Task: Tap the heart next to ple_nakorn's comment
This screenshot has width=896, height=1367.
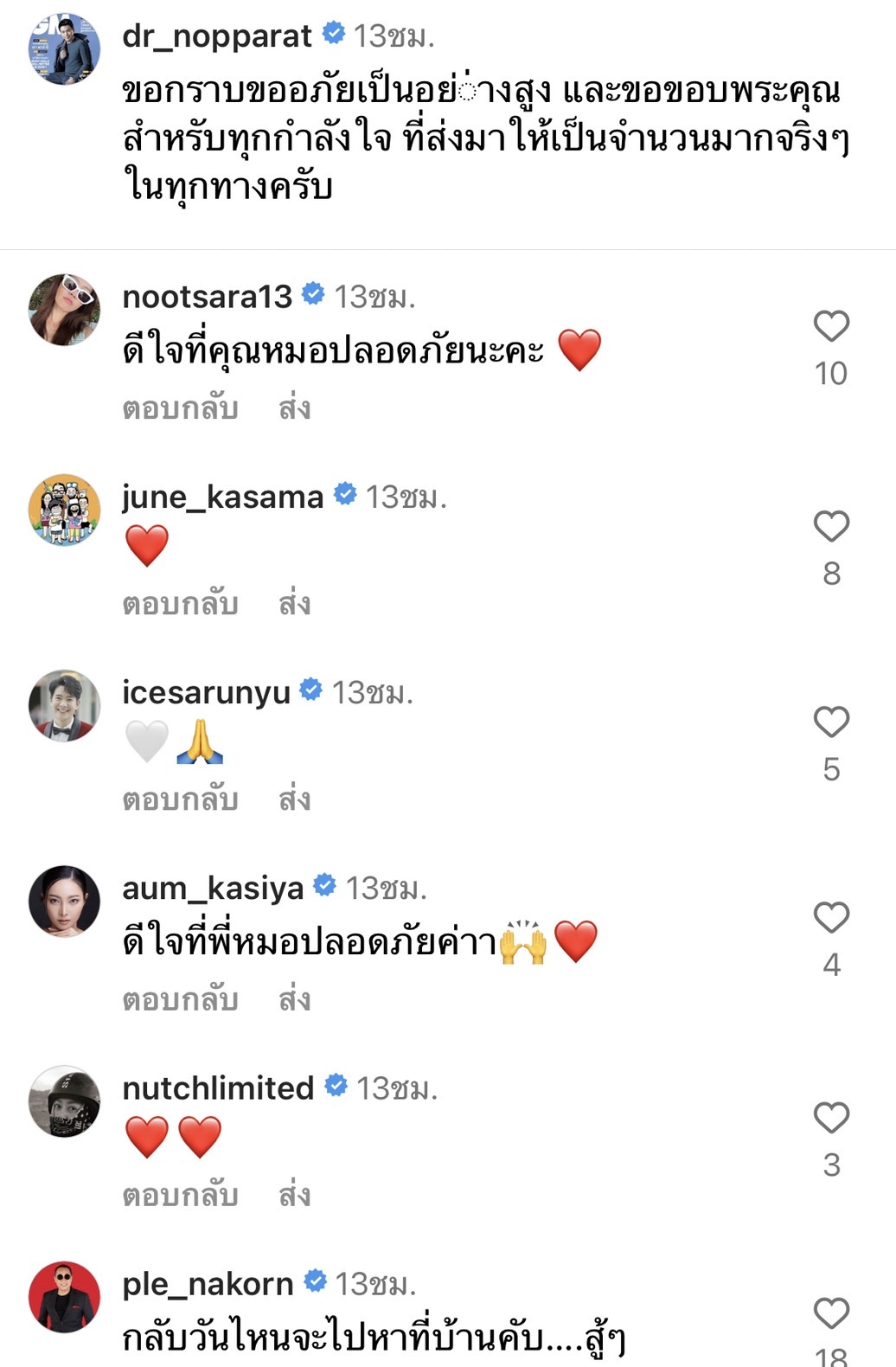Action: (x=833, y=1312)
